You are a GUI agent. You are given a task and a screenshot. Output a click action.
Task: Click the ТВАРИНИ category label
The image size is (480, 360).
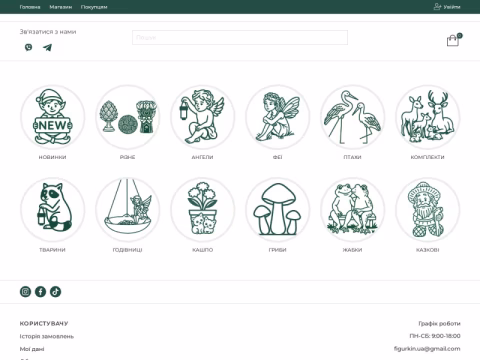point(52,250)
